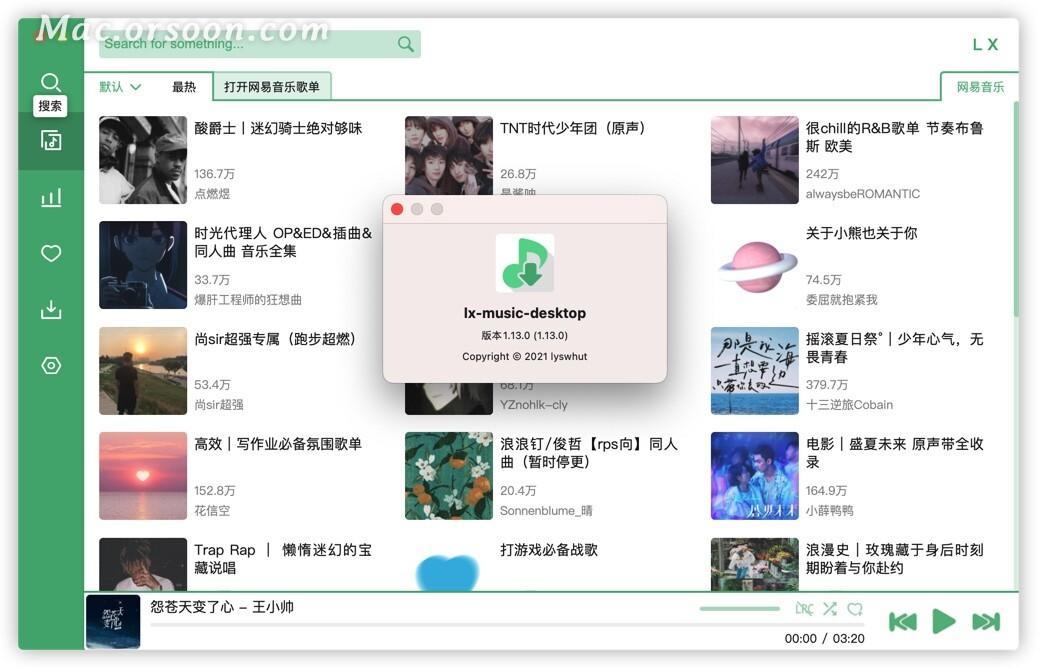The height and width of the screenshot is (668, 1037).
Task: Click the pink planet playlist cover
Action: point(755,265)
